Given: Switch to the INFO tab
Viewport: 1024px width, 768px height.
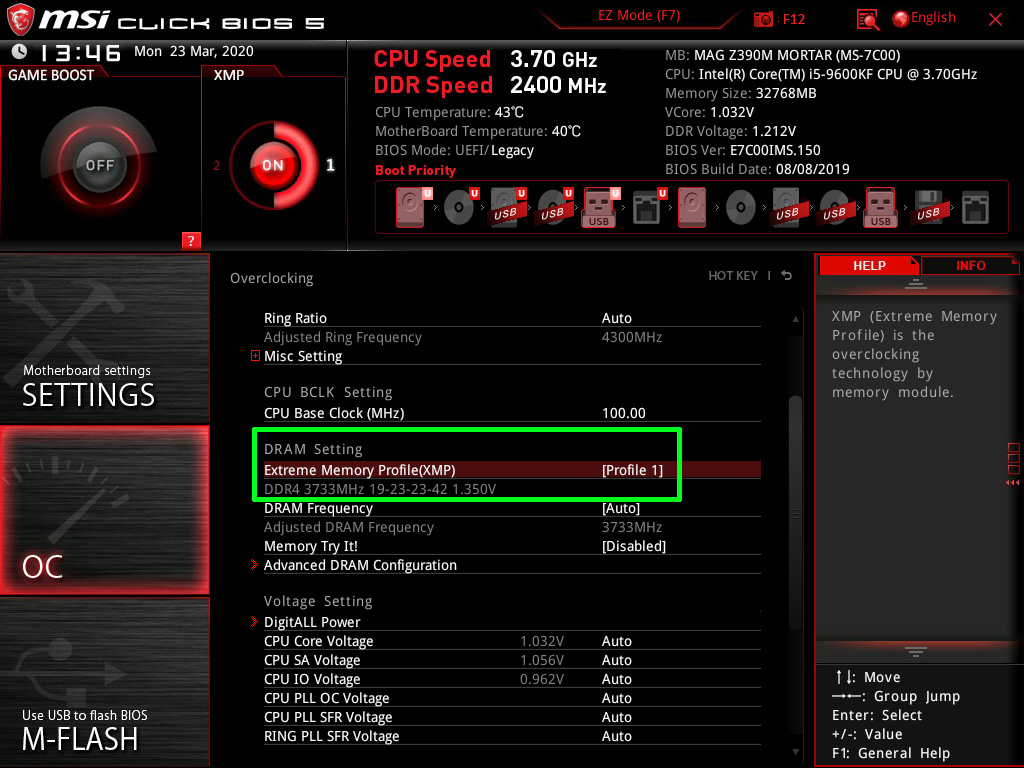Looking at the screenshot, I should pos(970,265).
